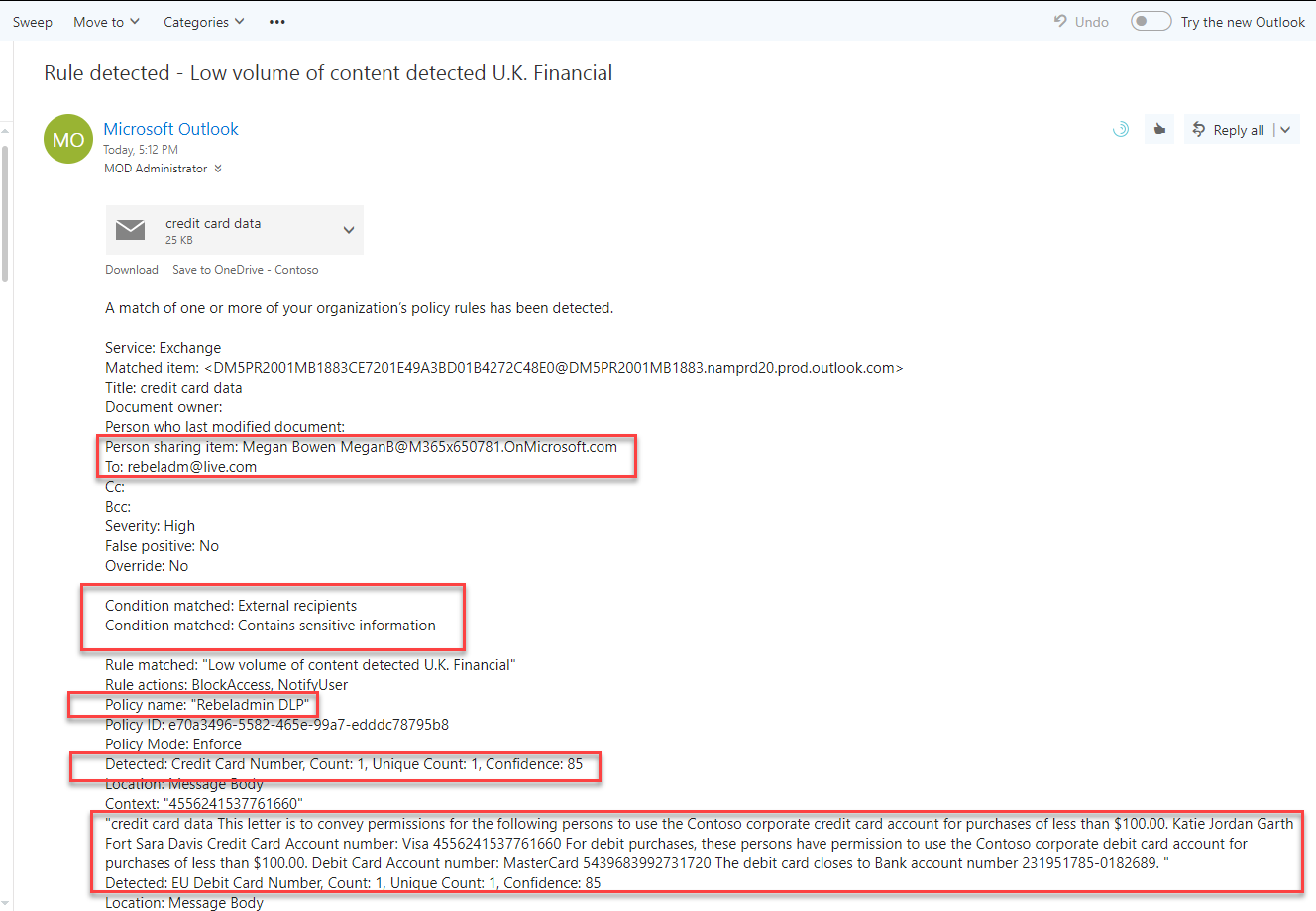Click the Sweep command
1316x911 pixels.
33,22
